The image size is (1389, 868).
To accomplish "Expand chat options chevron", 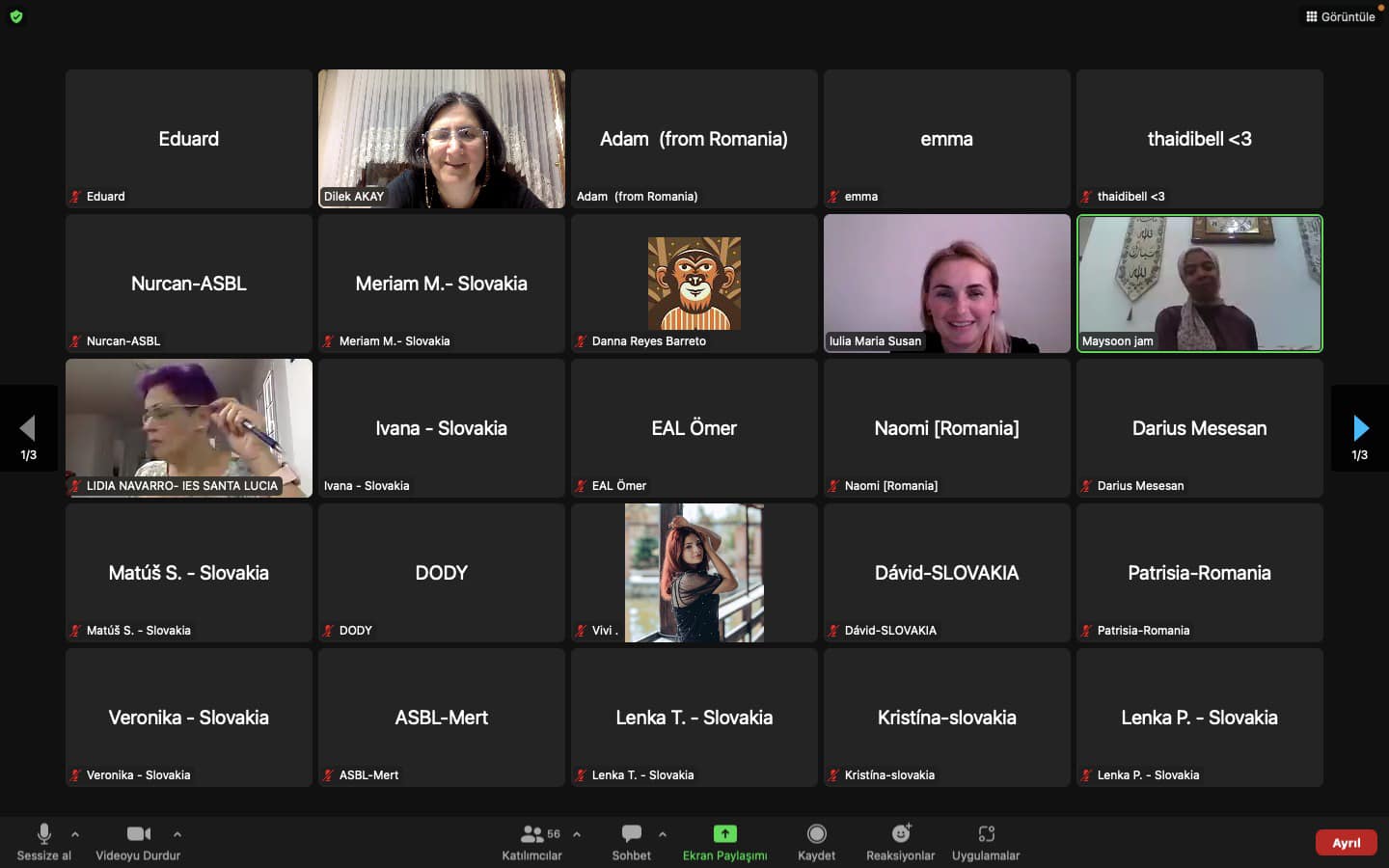I will pyautogui.click(x=663, y=834).
